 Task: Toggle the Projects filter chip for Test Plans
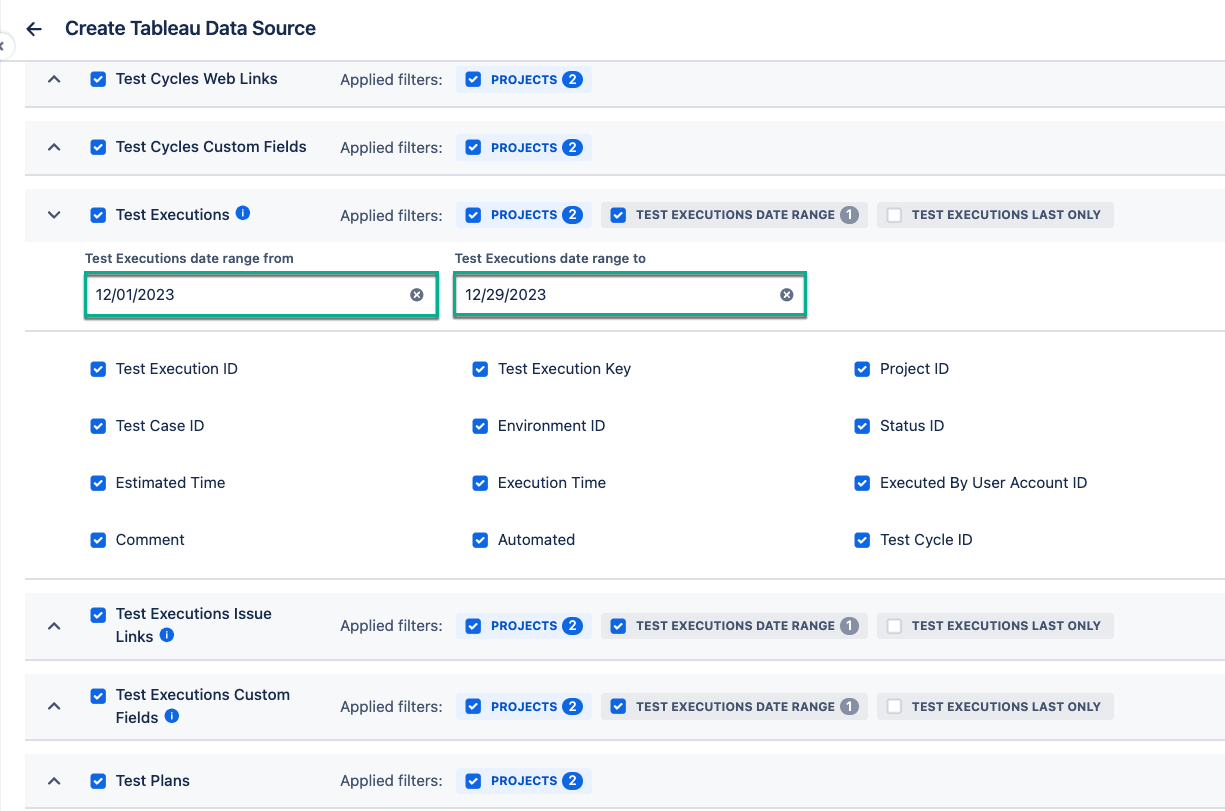click(524, 781)
